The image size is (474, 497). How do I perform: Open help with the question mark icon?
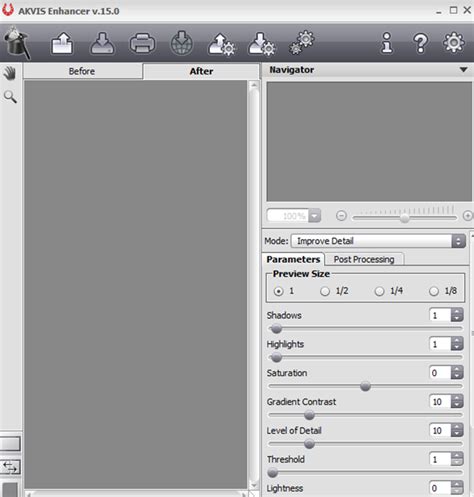pos(420,43)
